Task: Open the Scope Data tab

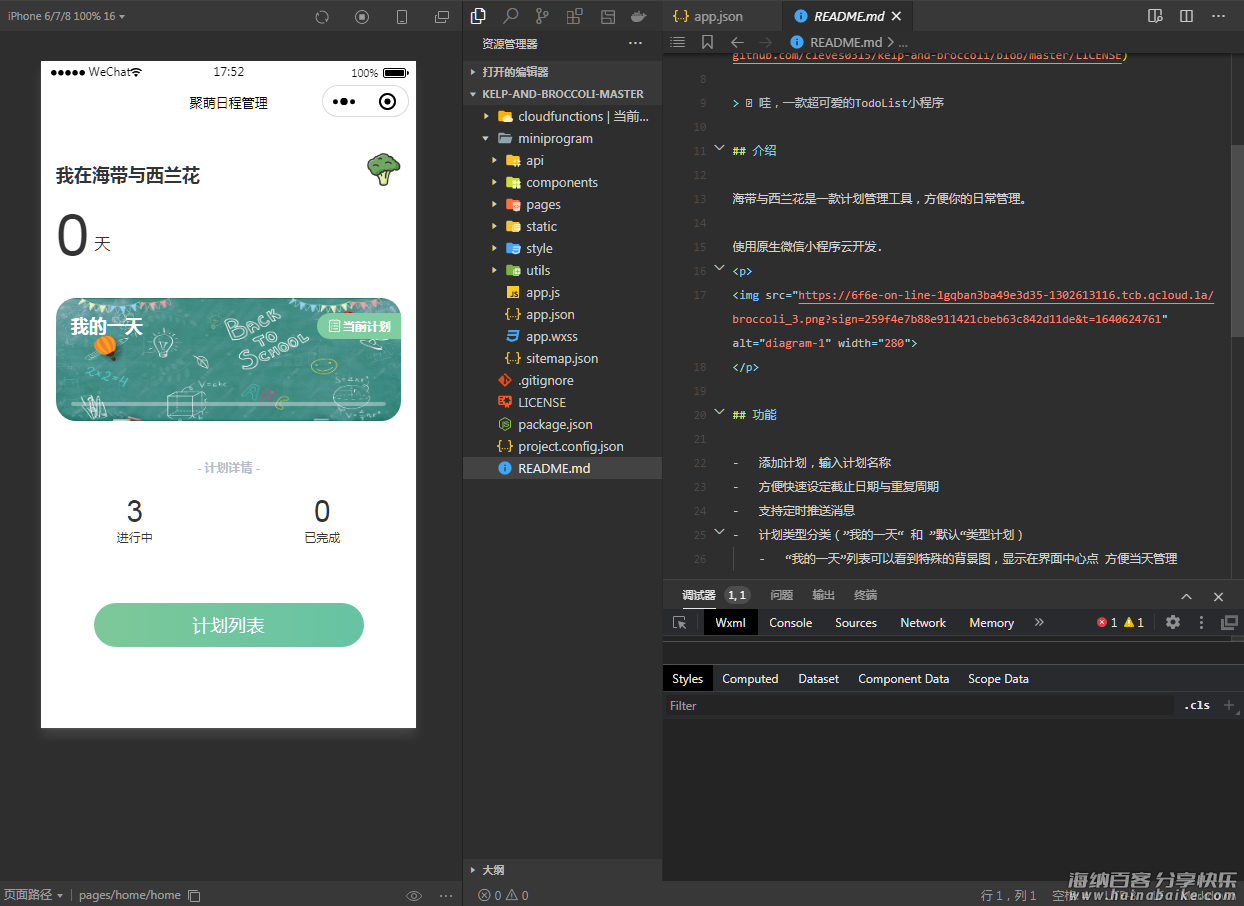Action: click(998, 678)
